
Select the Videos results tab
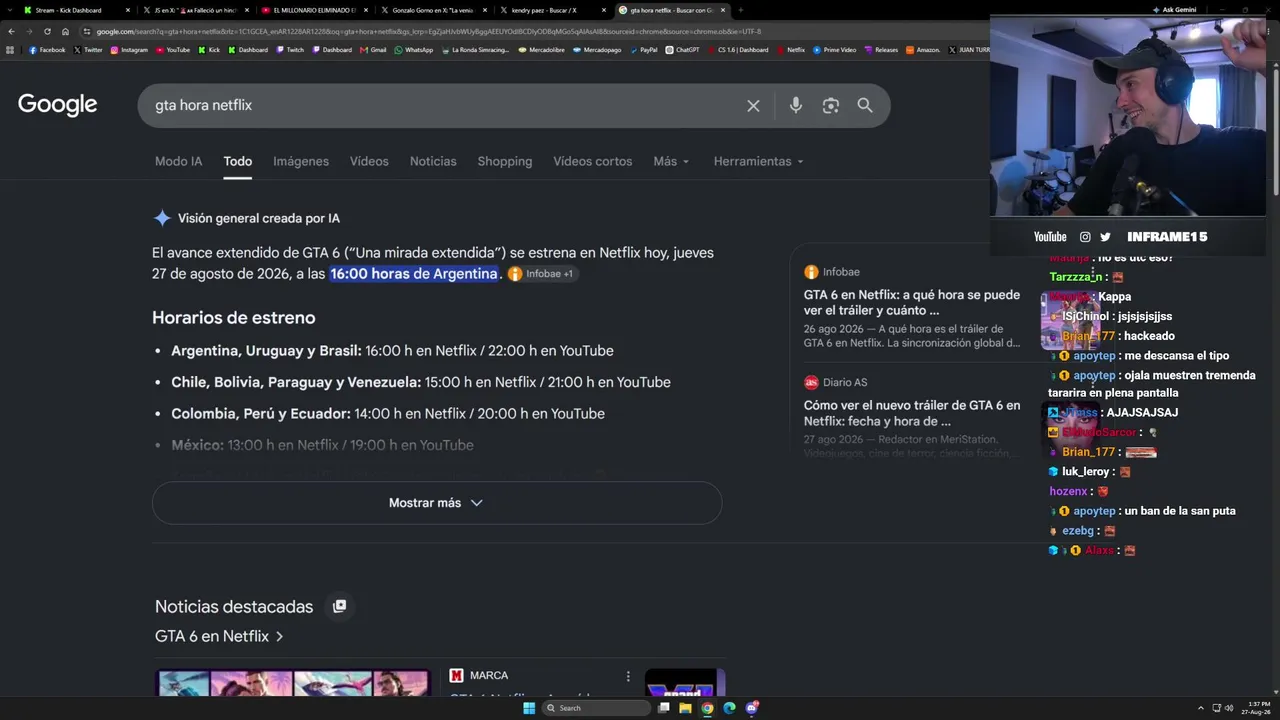(369, 161)
